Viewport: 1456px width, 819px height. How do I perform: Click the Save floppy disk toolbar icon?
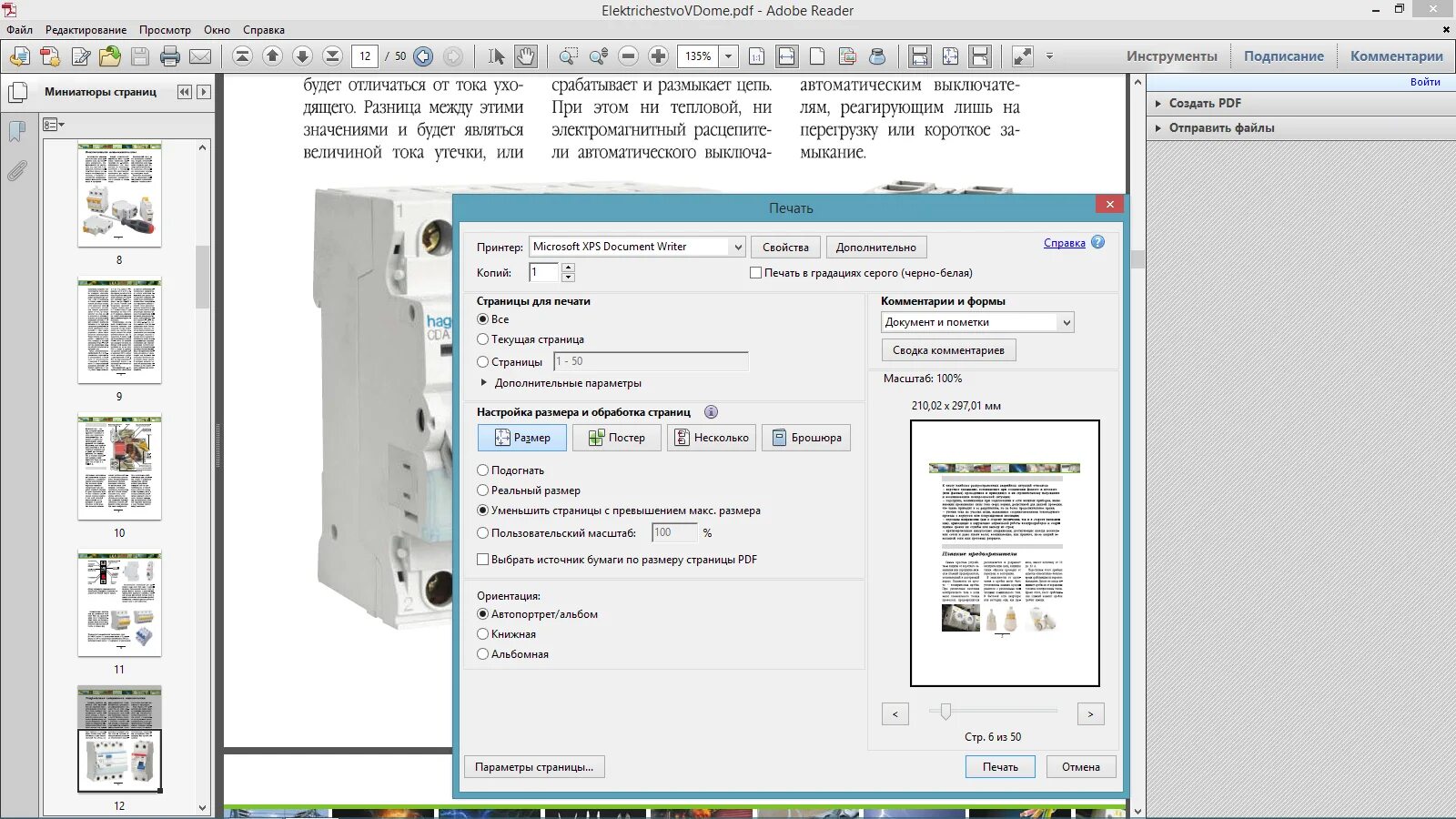click(140, 56)
